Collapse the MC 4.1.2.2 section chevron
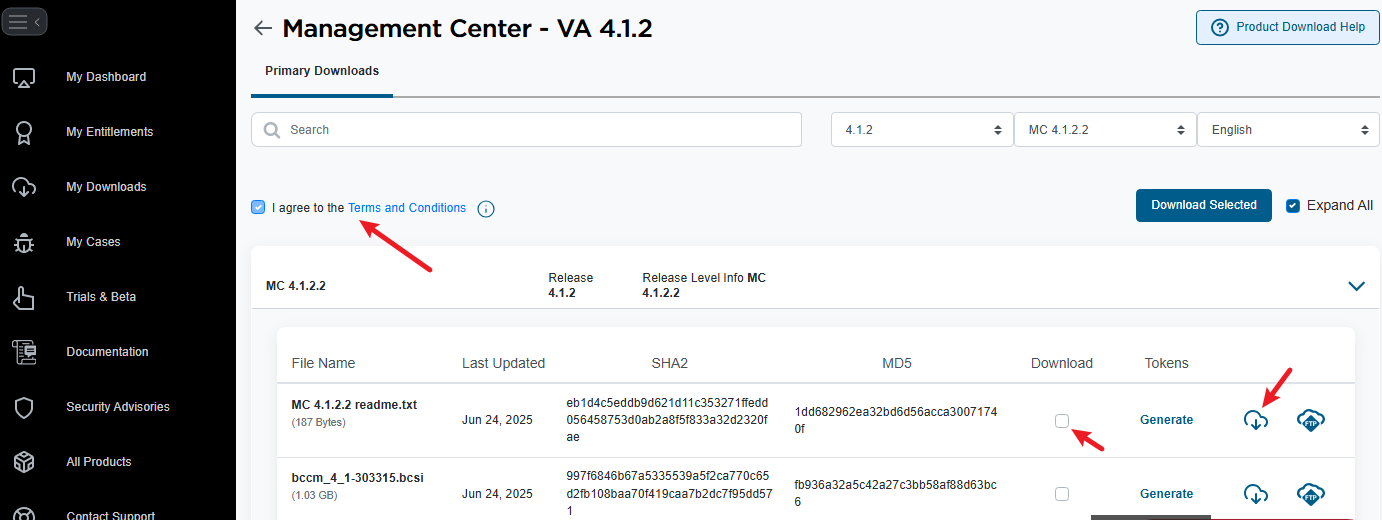 tap(1356, 286)
